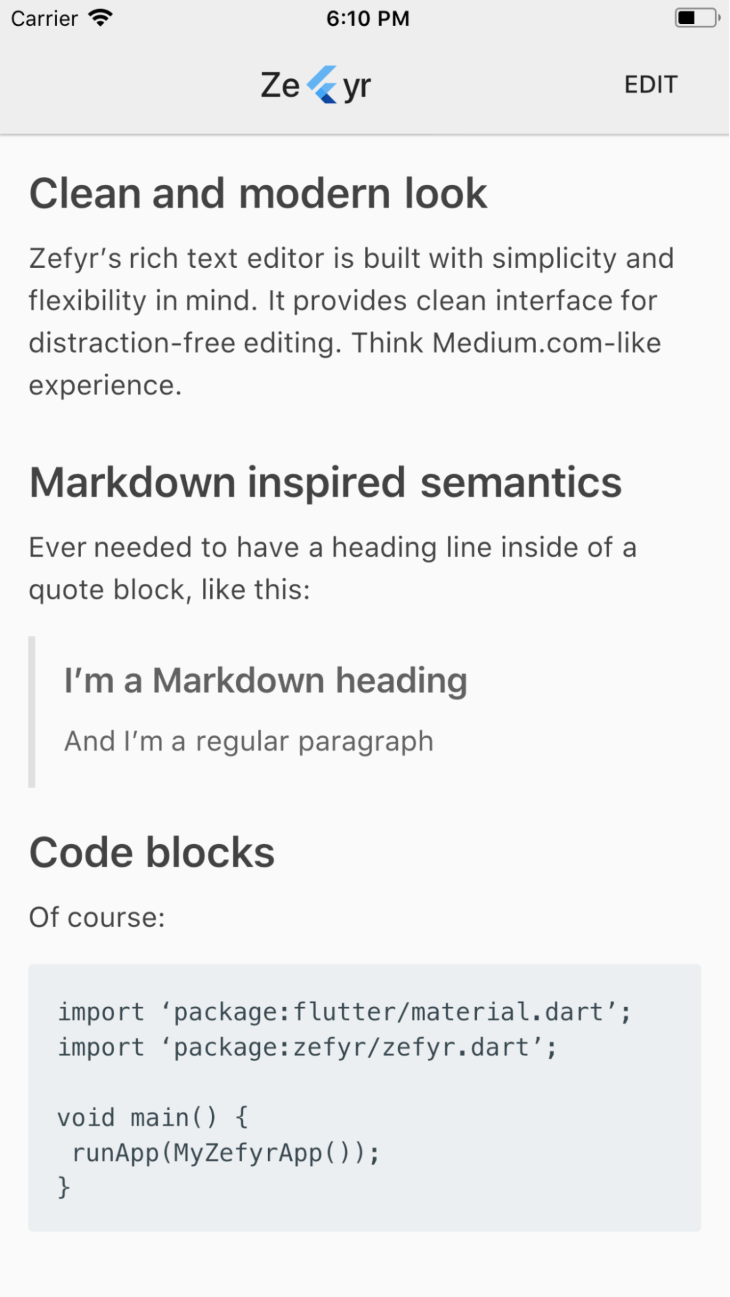Click the "Ever needed to have a heading" paragraph

332,568
